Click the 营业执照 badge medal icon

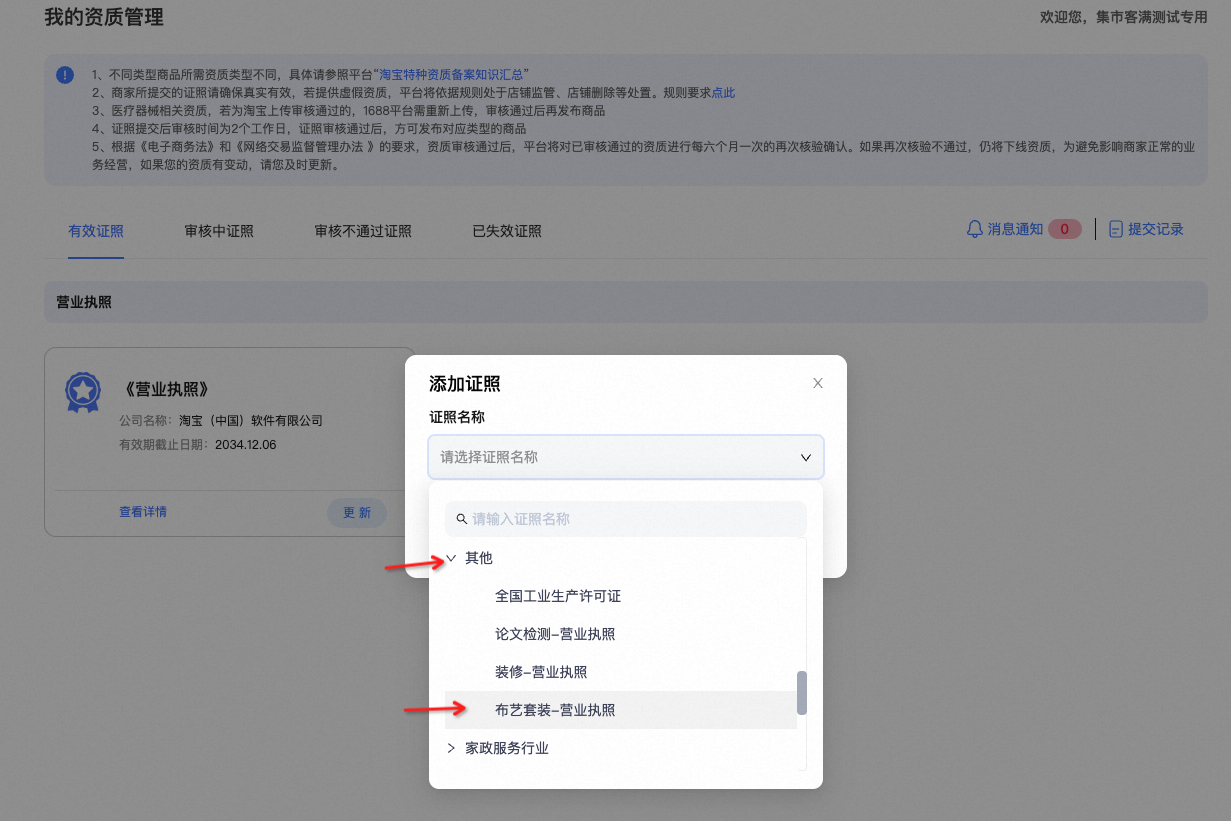(x=82, y=393)
